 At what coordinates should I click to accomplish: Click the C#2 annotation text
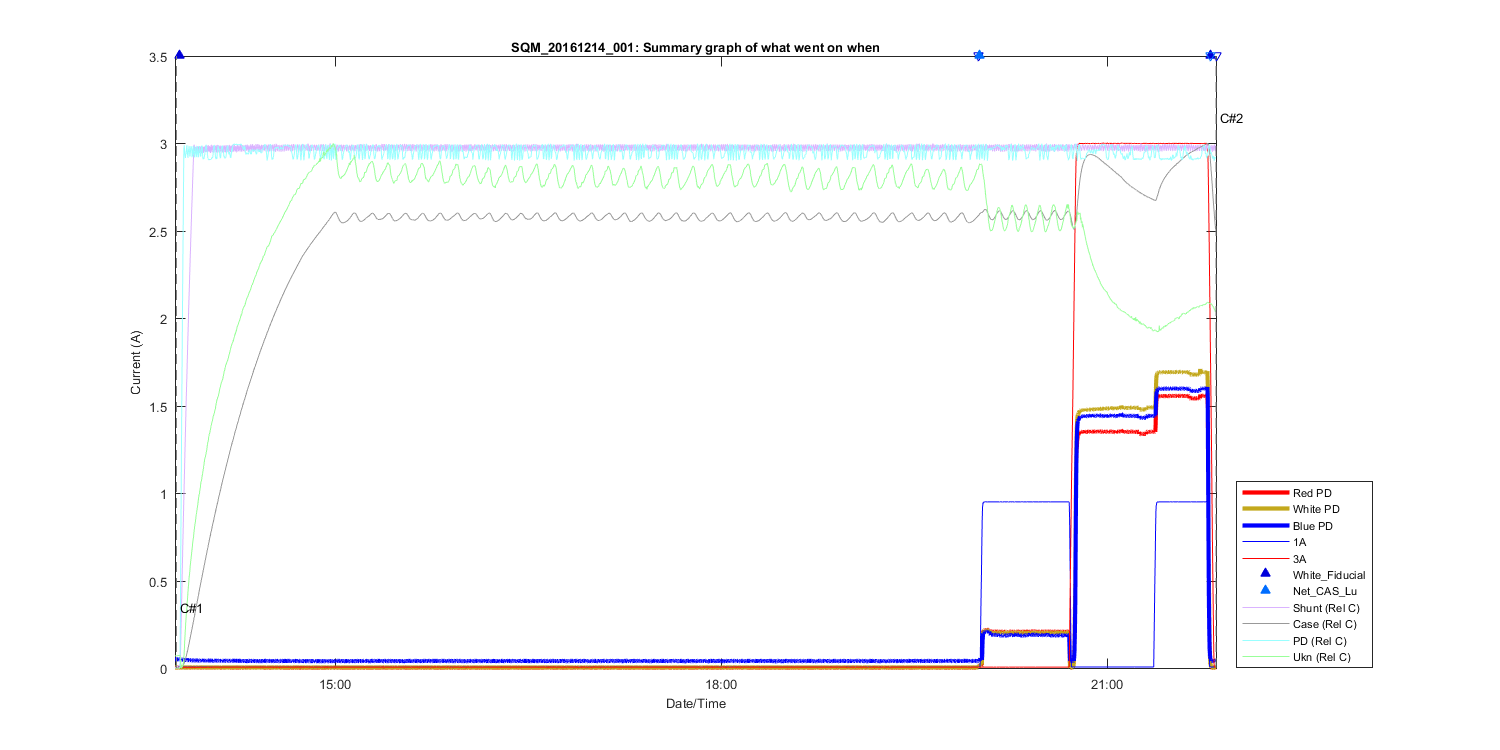tap(1231, 119)
